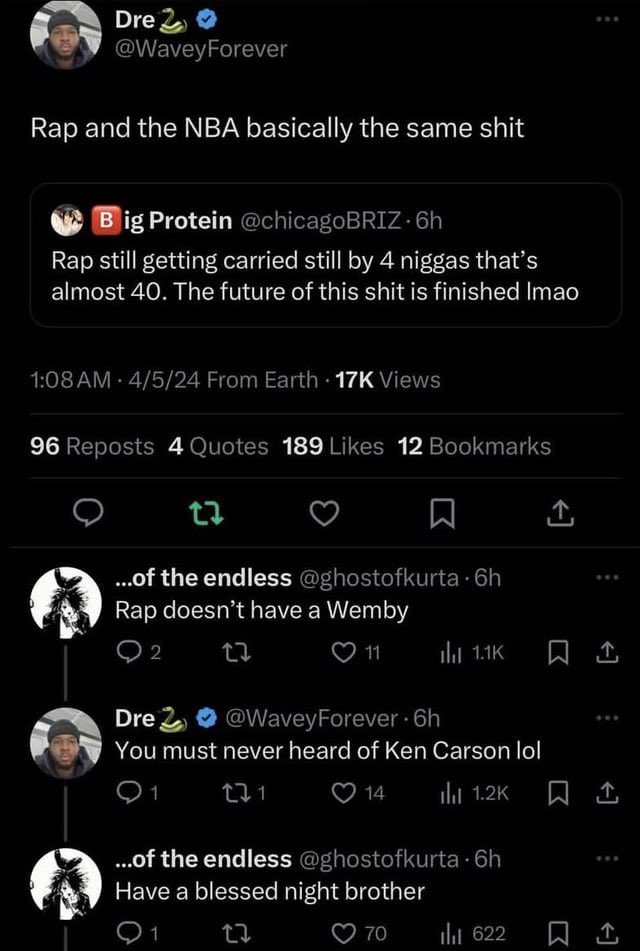Open more options for main tweet
The width and height of the screenshot is (640, 951).
click(607, 19)
